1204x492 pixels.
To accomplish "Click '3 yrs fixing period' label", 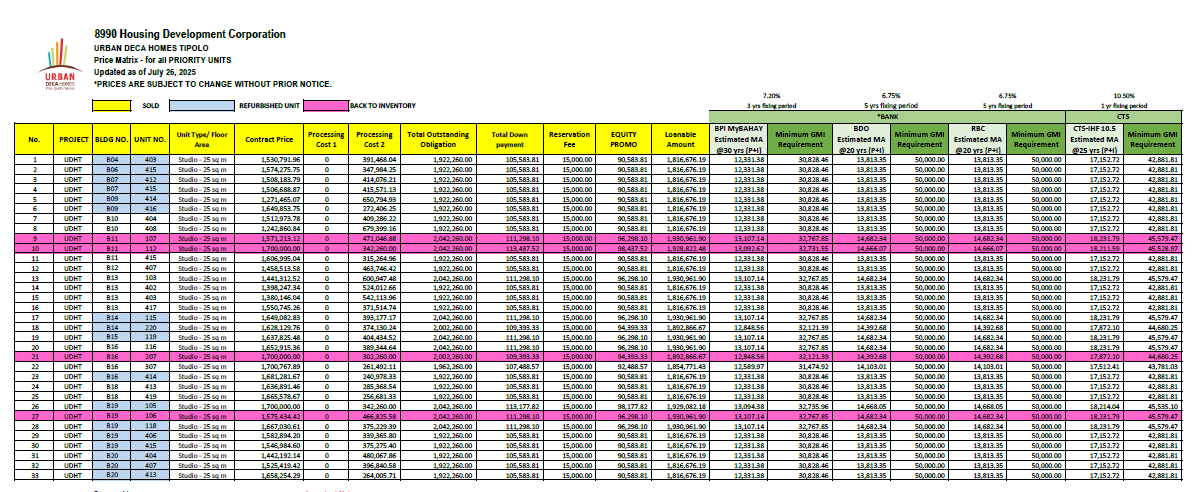I will (x=771, y=104).
